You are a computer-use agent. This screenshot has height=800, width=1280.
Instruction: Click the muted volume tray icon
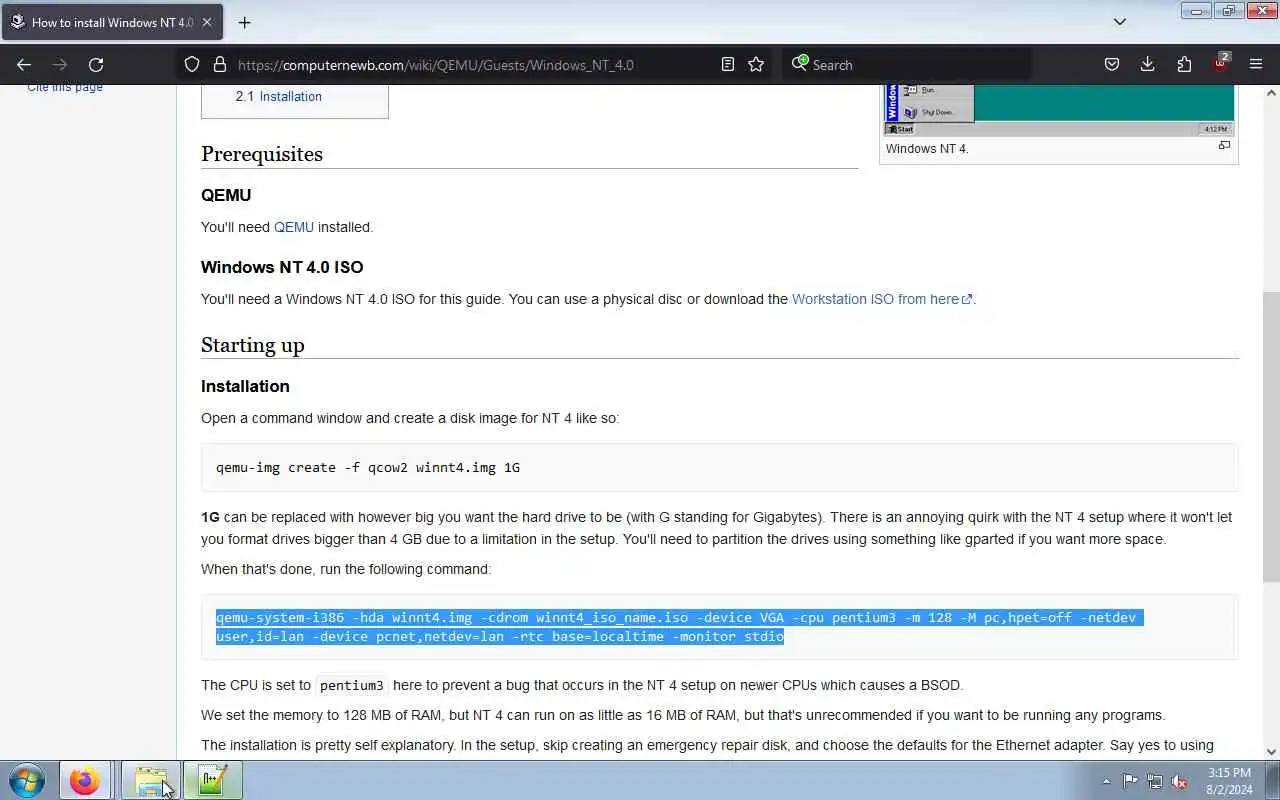click(x=1180, y=782)
